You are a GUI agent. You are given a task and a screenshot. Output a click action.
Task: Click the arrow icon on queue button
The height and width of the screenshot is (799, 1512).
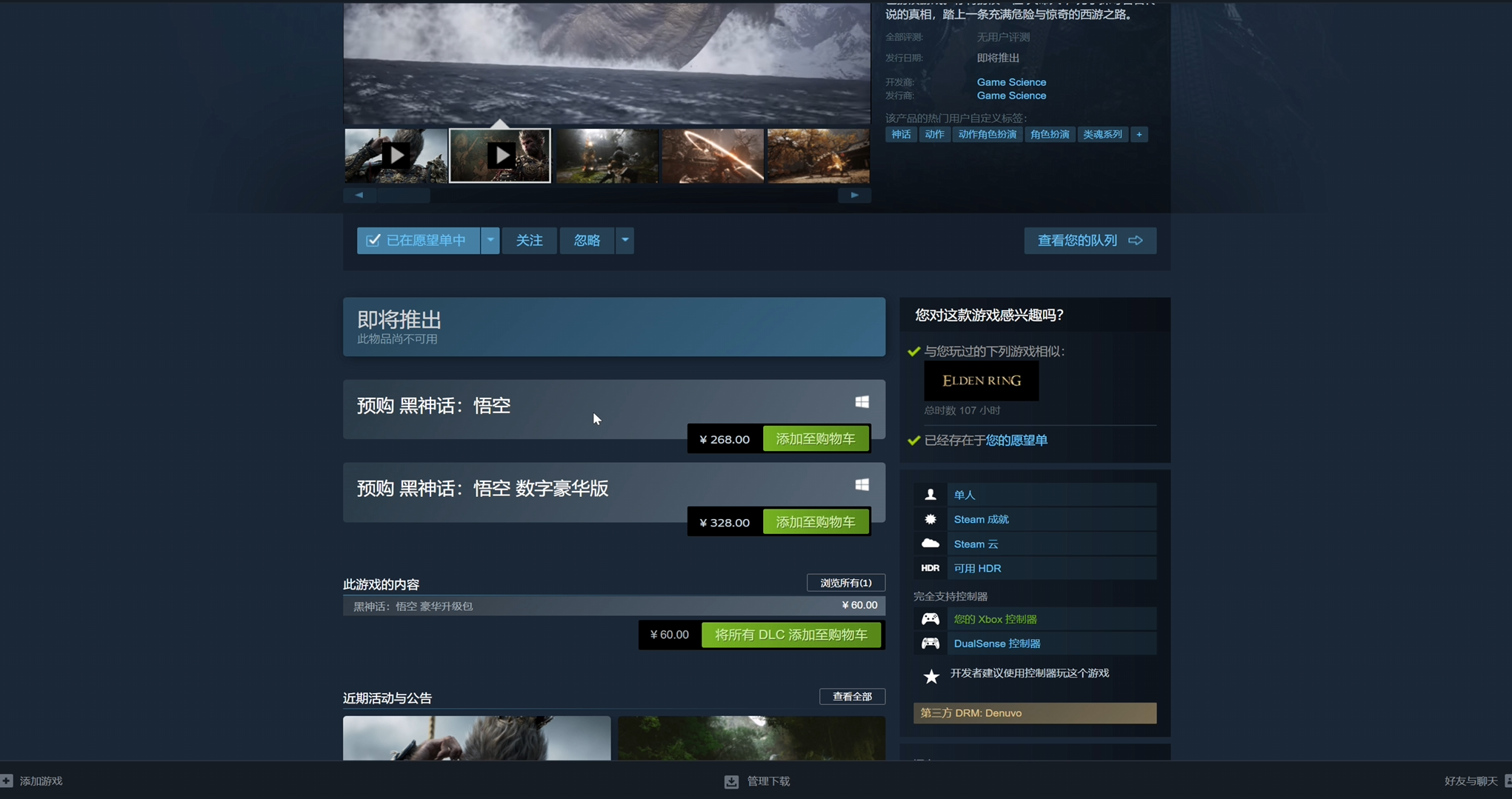click(1135, 241)
